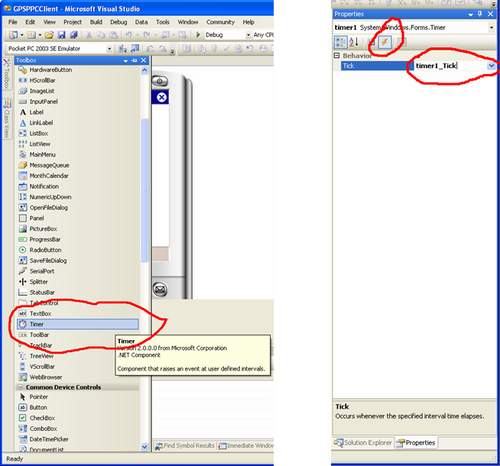Open the Debug menu
The width and height of the screenshot is (500, 466).
click(119, 22)
